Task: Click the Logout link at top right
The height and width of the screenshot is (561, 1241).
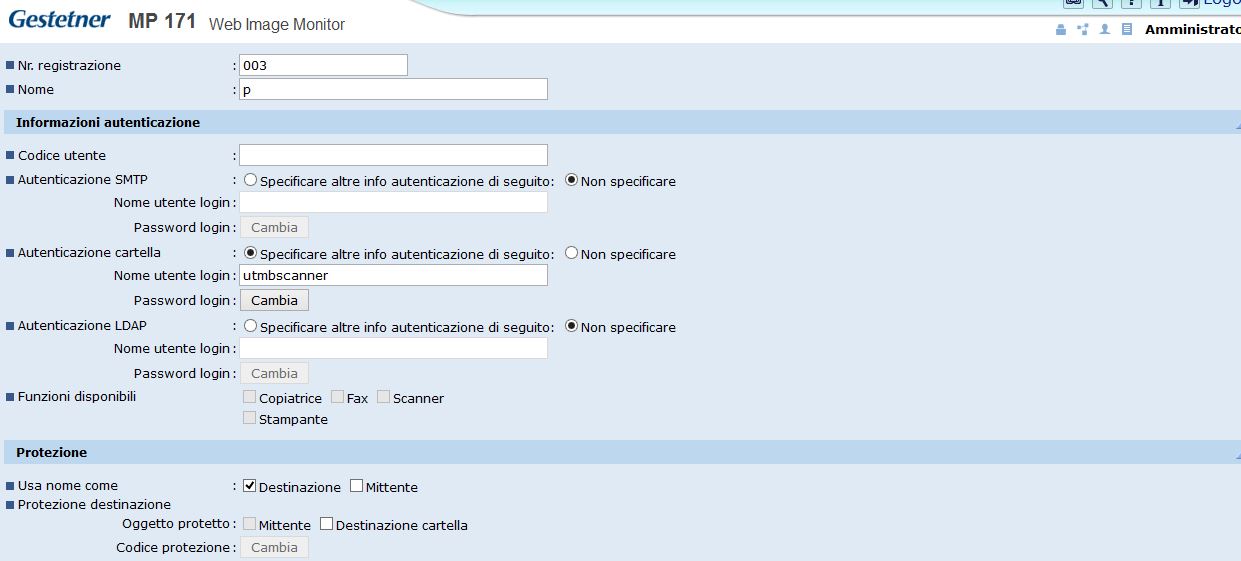Action: 1221,3
